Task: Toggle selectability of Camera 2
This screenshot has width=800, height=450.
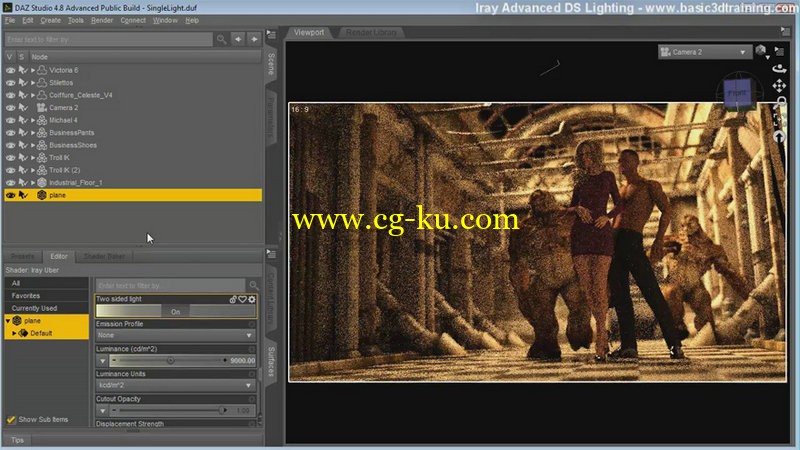Action: (x=23, y=108)
